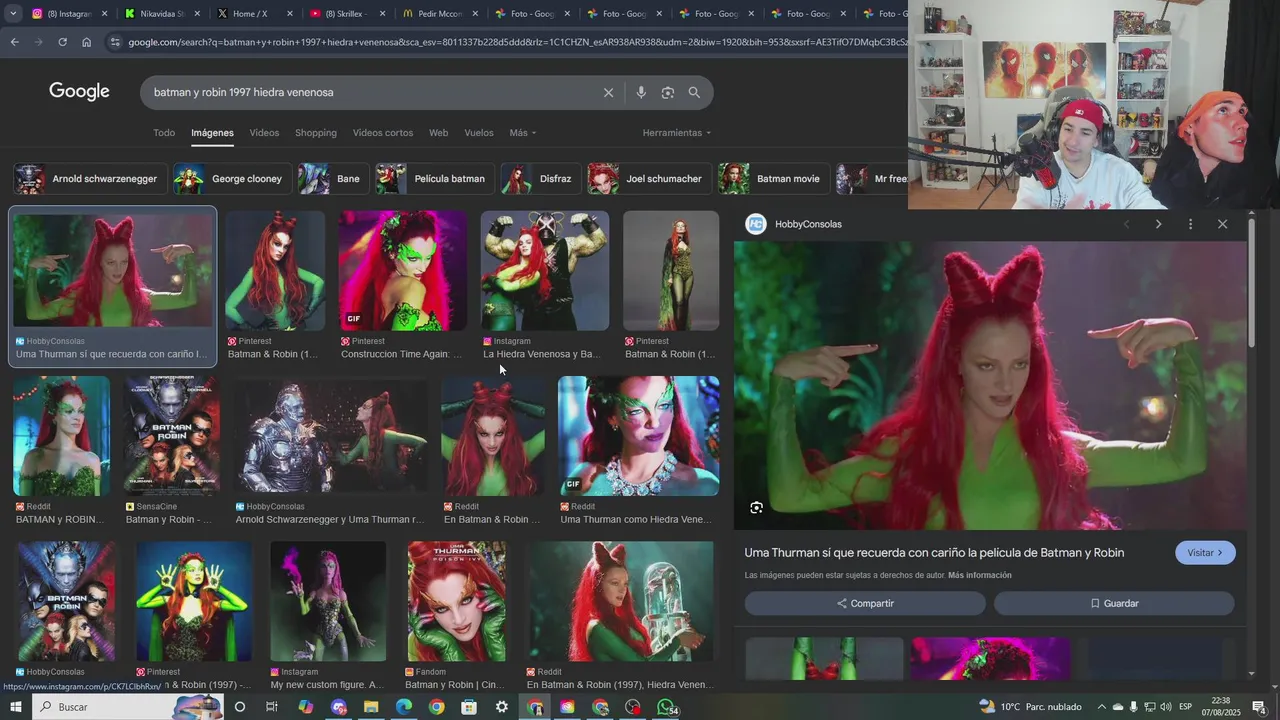Screen dimensions: 1280x720
Task: Open the Más información link
Action: tap(980, 575)
